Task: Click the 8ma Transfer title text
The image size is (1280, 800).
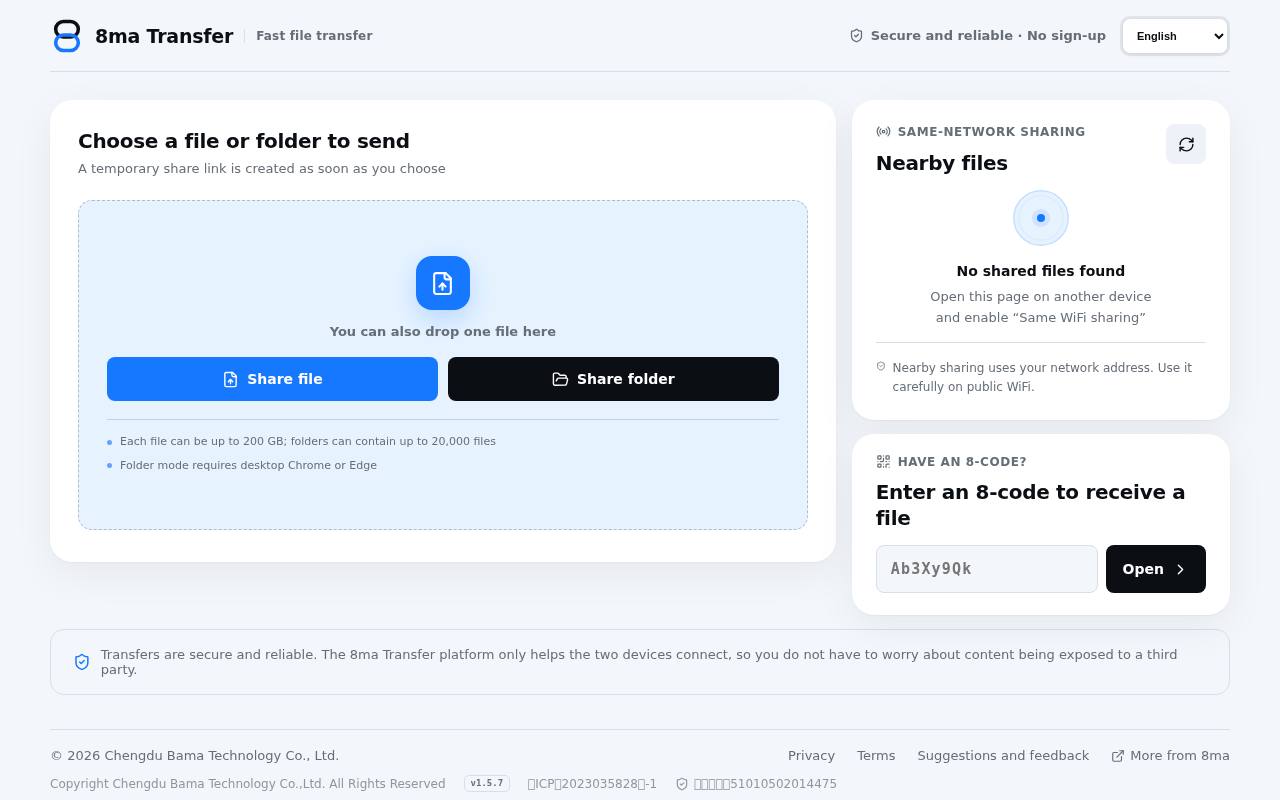Action: click(x=164, y=36)
